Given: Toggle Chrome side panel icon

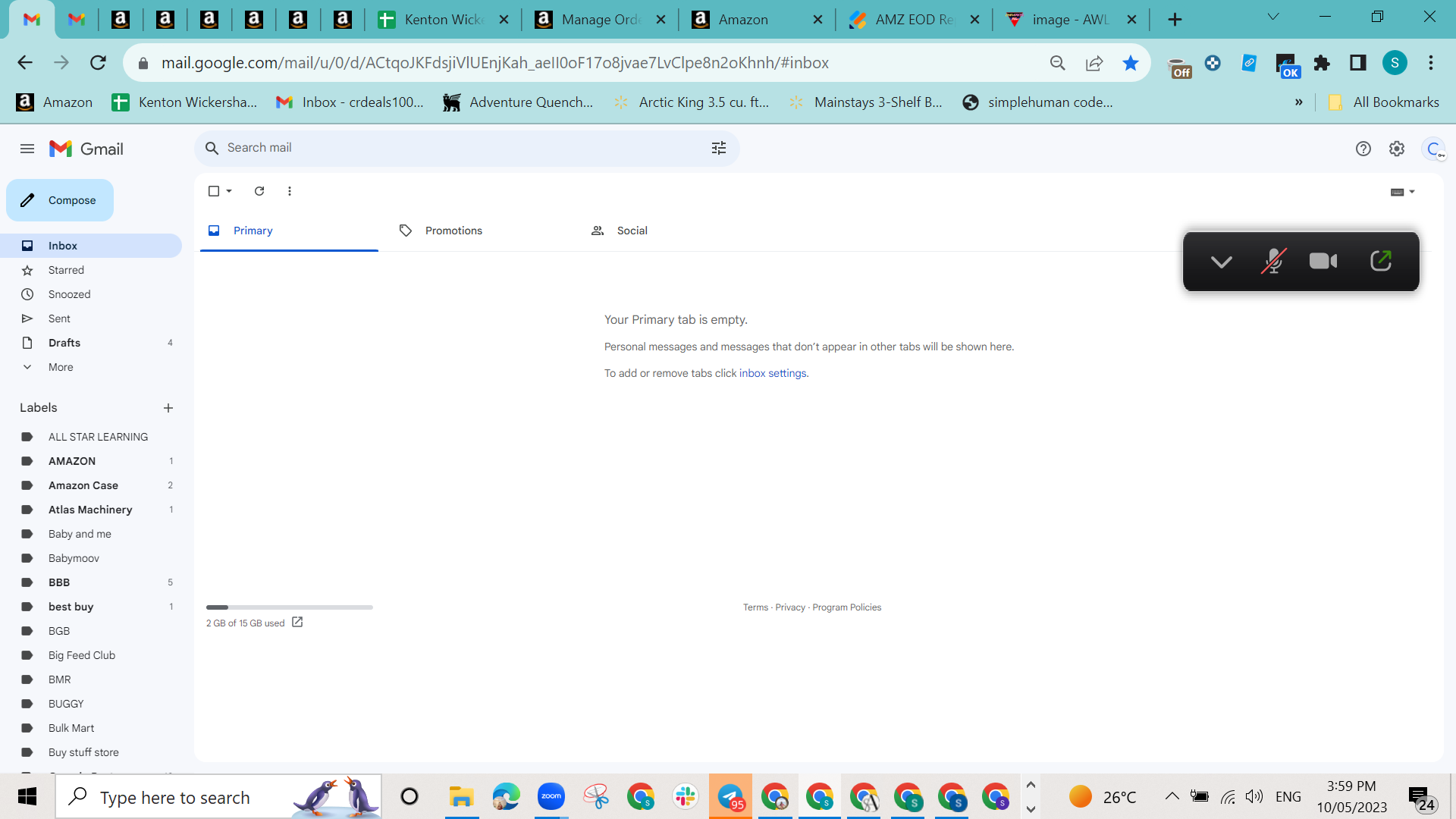Looking at the screenshot, I should click(x=1357, y=63).
